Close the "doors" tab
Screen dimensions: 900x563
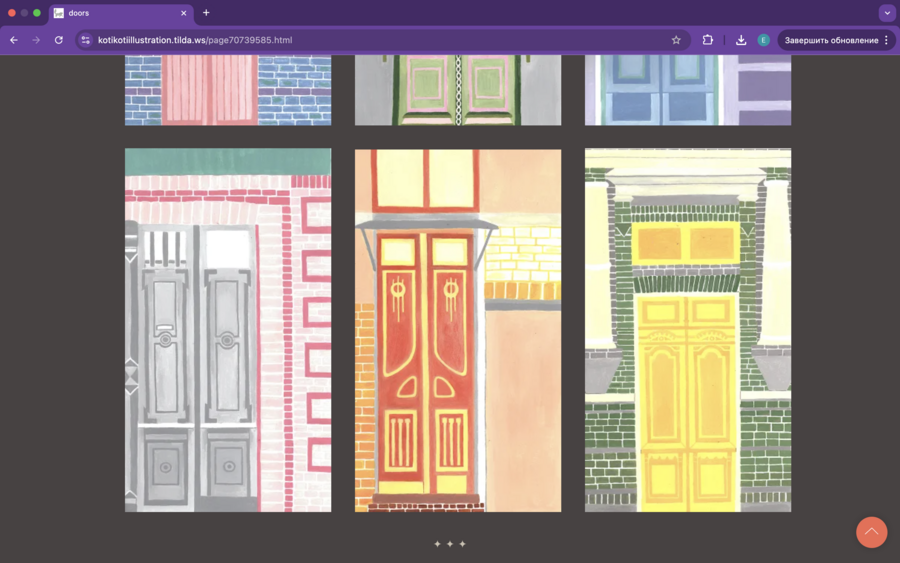(x=184, y=13)
